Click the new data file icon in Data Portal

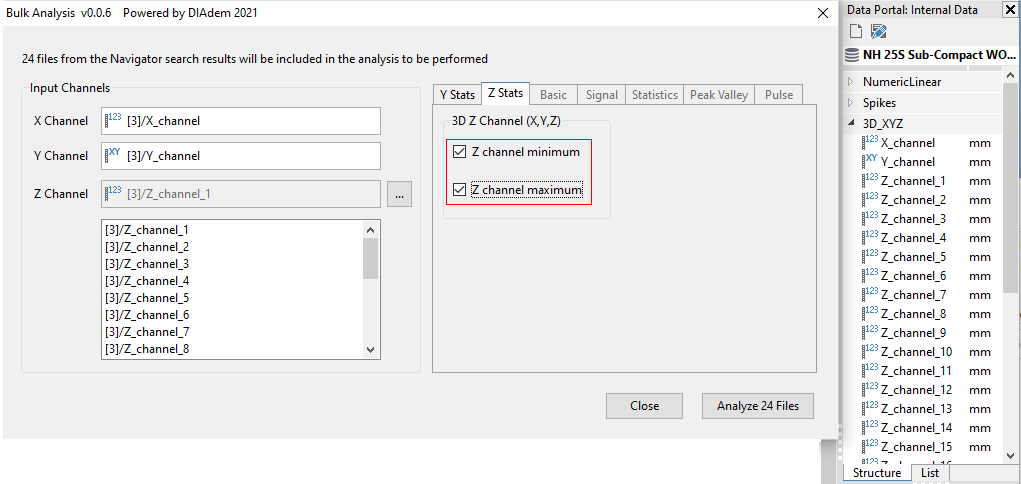(x=856, y=32)
